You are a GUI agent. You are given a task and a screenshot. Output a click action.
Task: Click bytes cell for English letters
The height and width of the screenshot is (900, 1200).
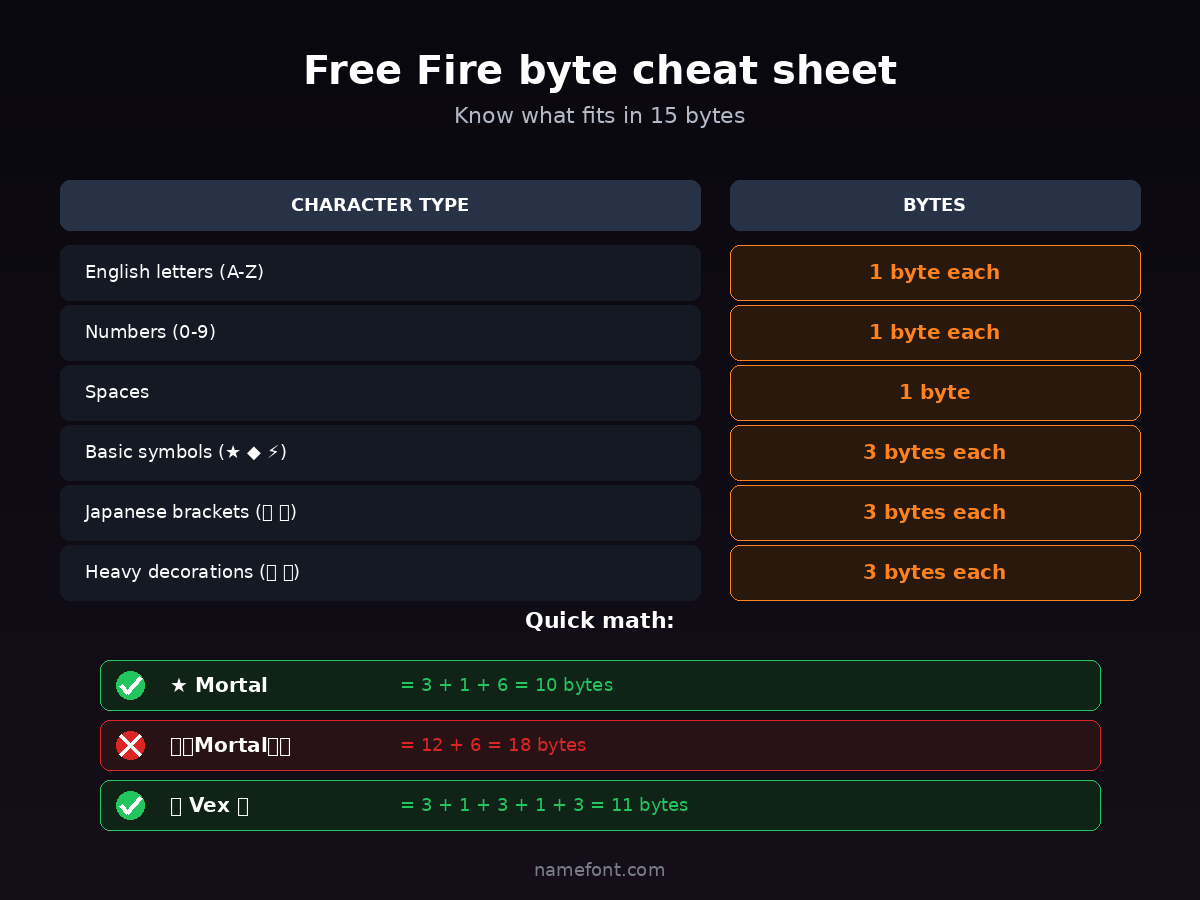click(934, 272)
